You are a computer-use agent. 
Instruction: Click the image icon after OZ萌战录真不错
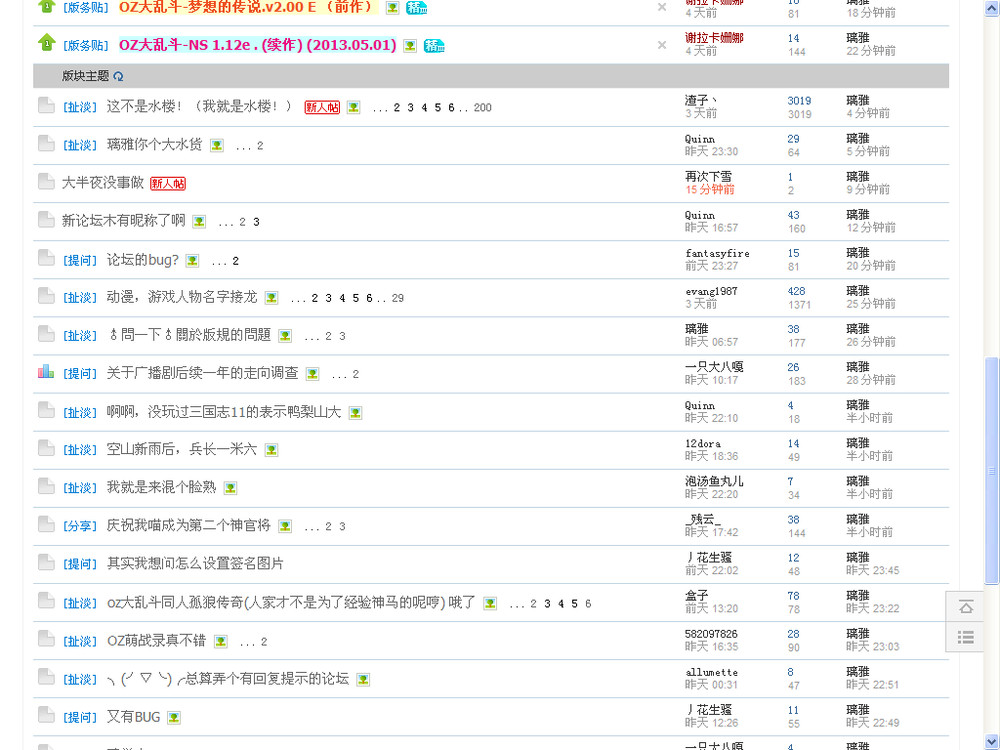click(221, 641)
